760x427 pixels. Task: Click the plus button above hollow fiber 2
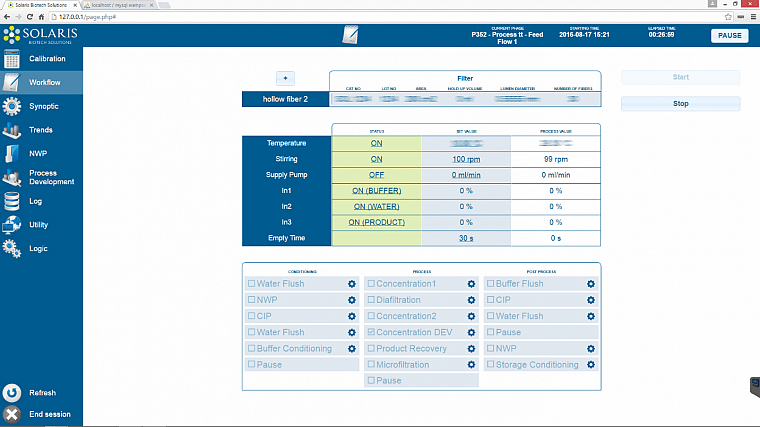[285, 78]
